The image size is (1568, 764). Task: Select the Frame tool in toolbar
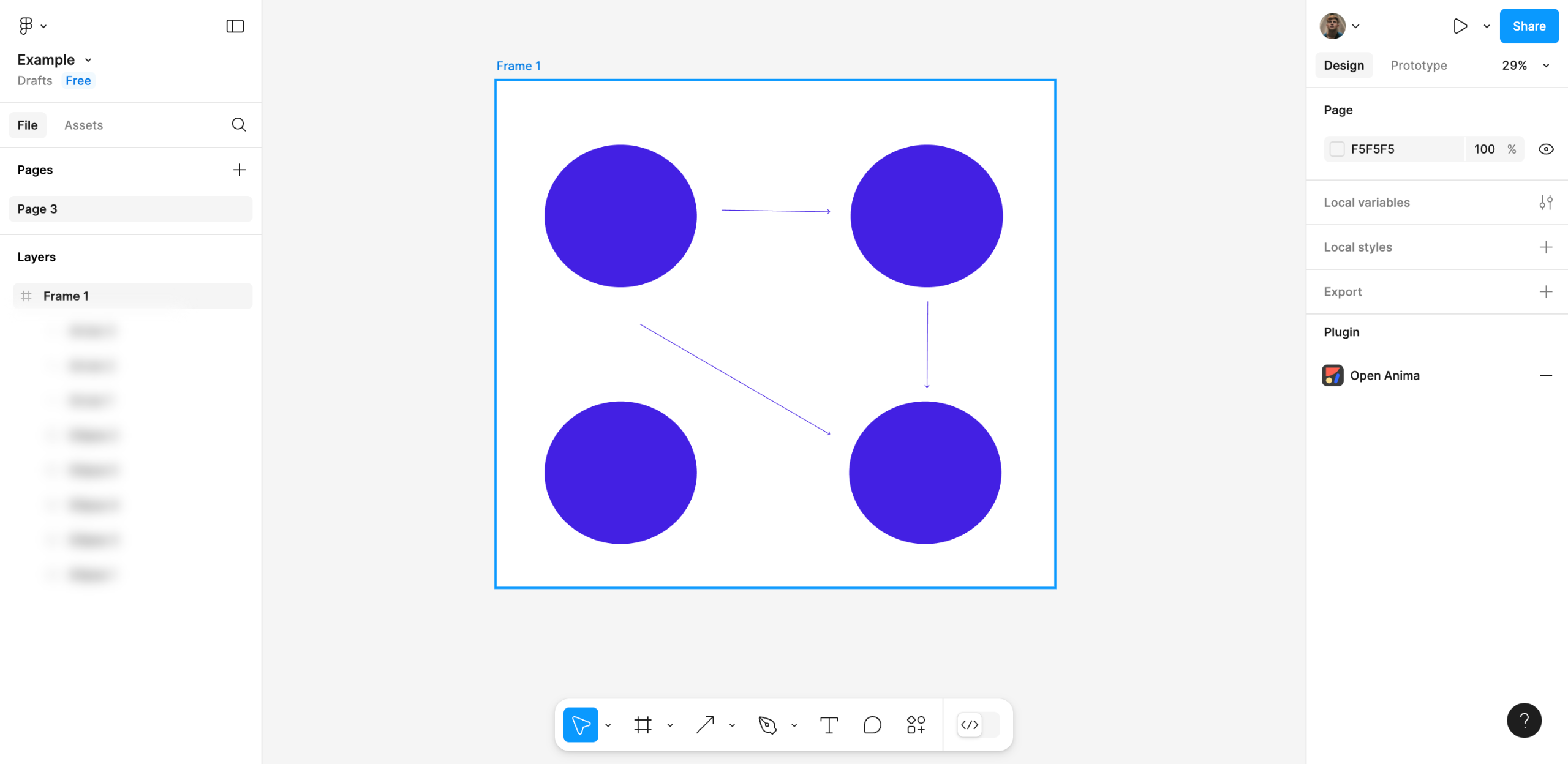point(643,725)
